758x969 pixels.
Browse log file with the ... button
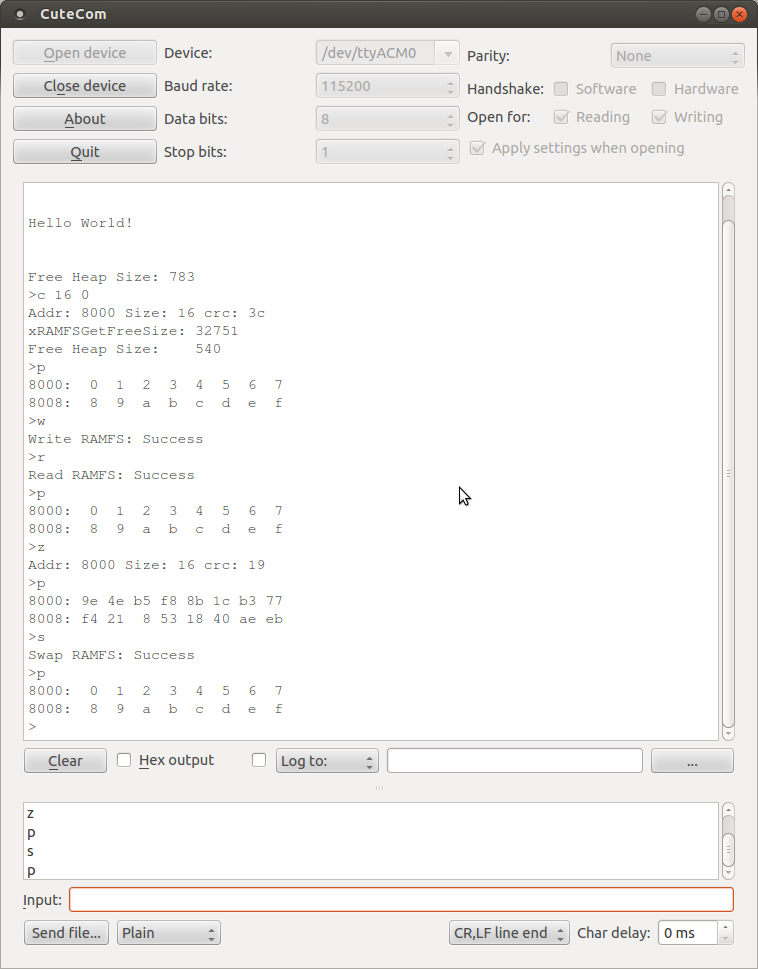(692, 761)
